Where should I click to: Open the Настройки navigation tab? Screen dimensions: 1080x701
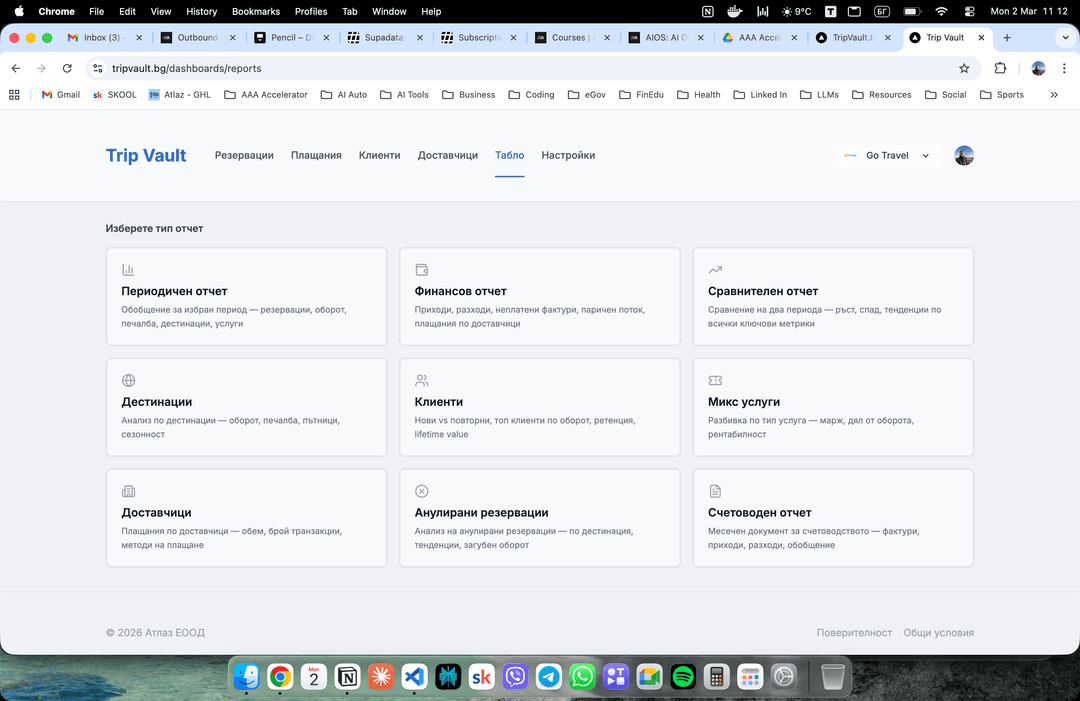pos(568,156)
